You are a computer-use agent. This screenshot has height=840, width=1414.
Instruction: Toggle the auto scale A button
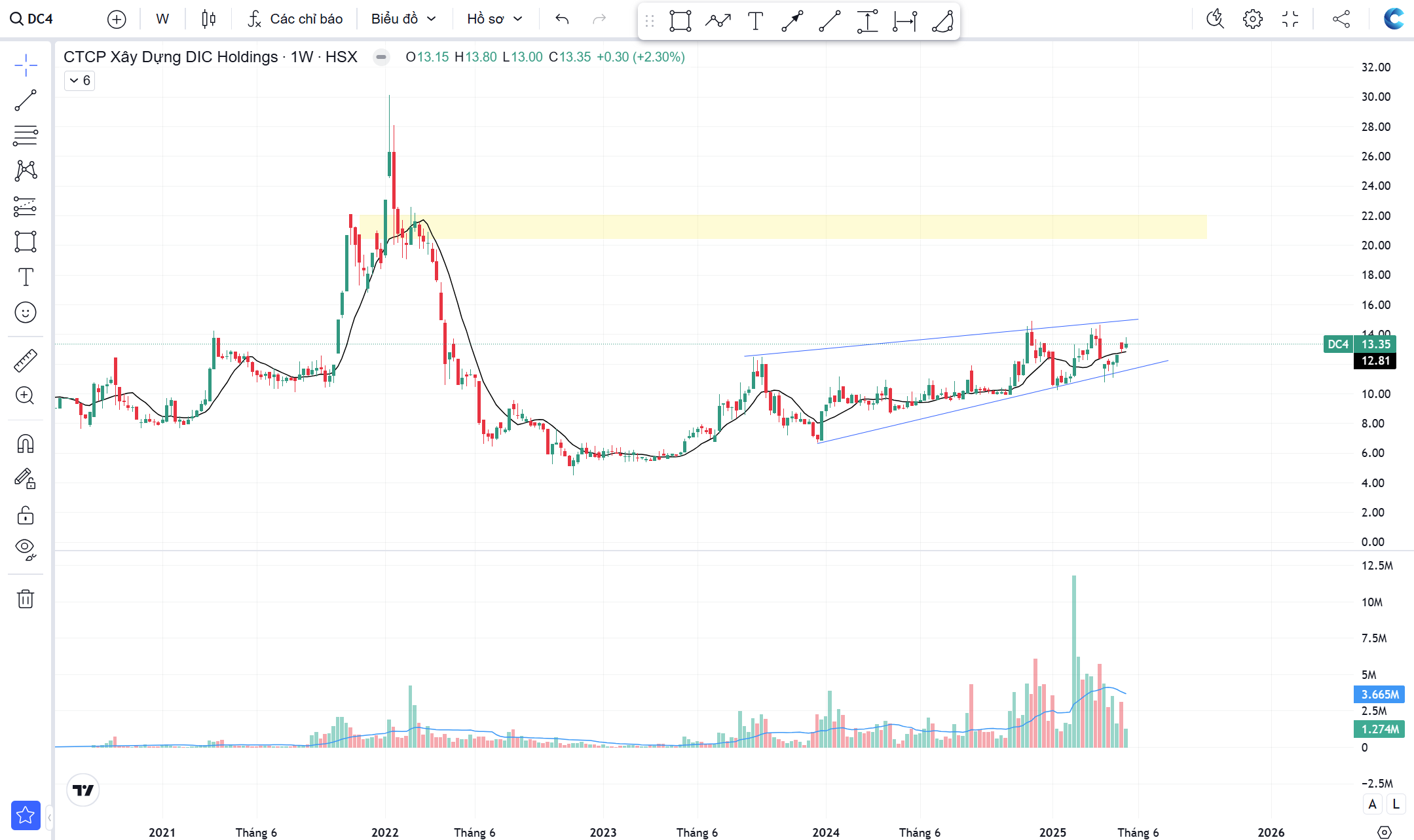coord(1372,804)
